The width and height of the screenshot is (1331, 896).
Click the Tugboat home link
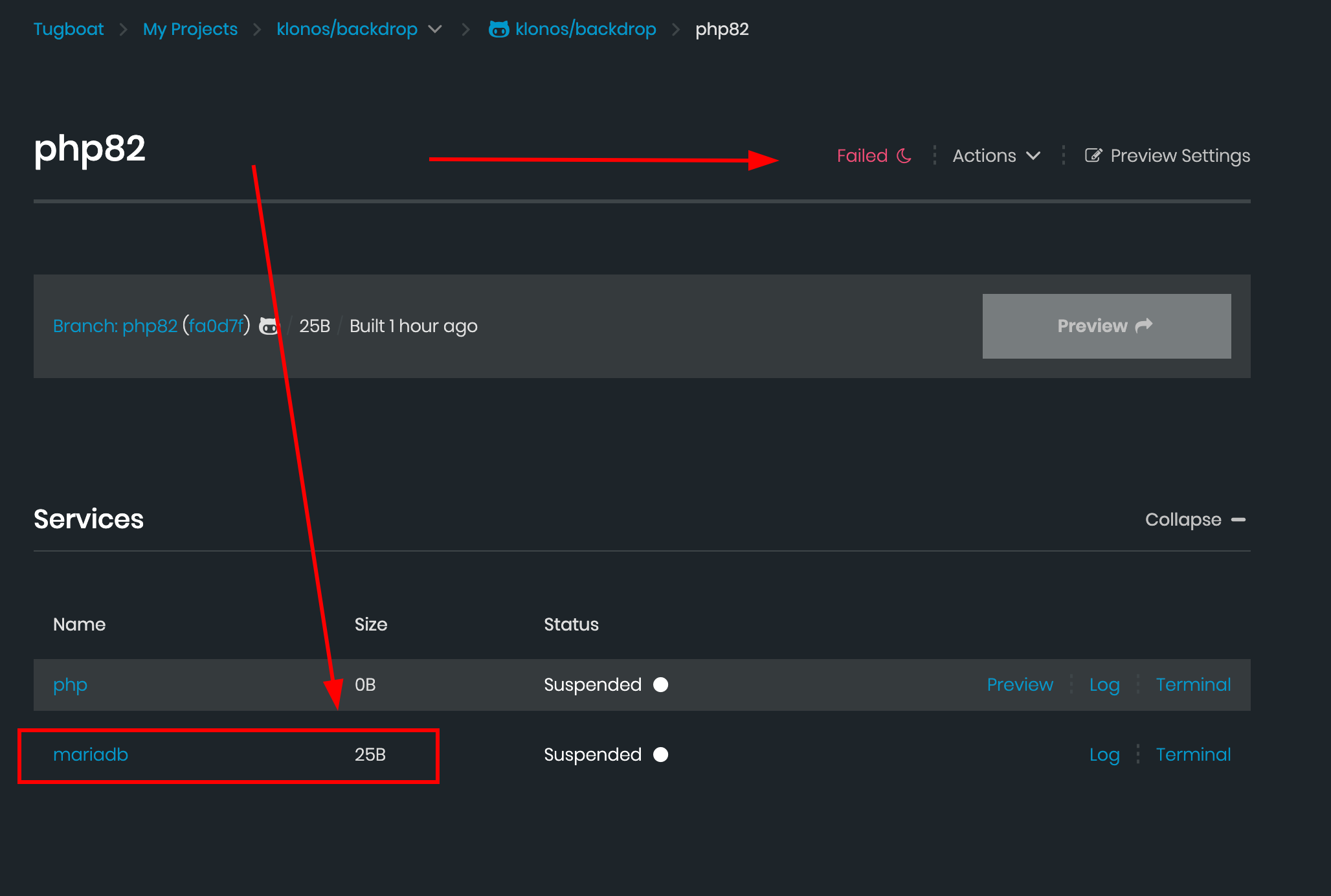pyautogui.click(x=68, y=29)
